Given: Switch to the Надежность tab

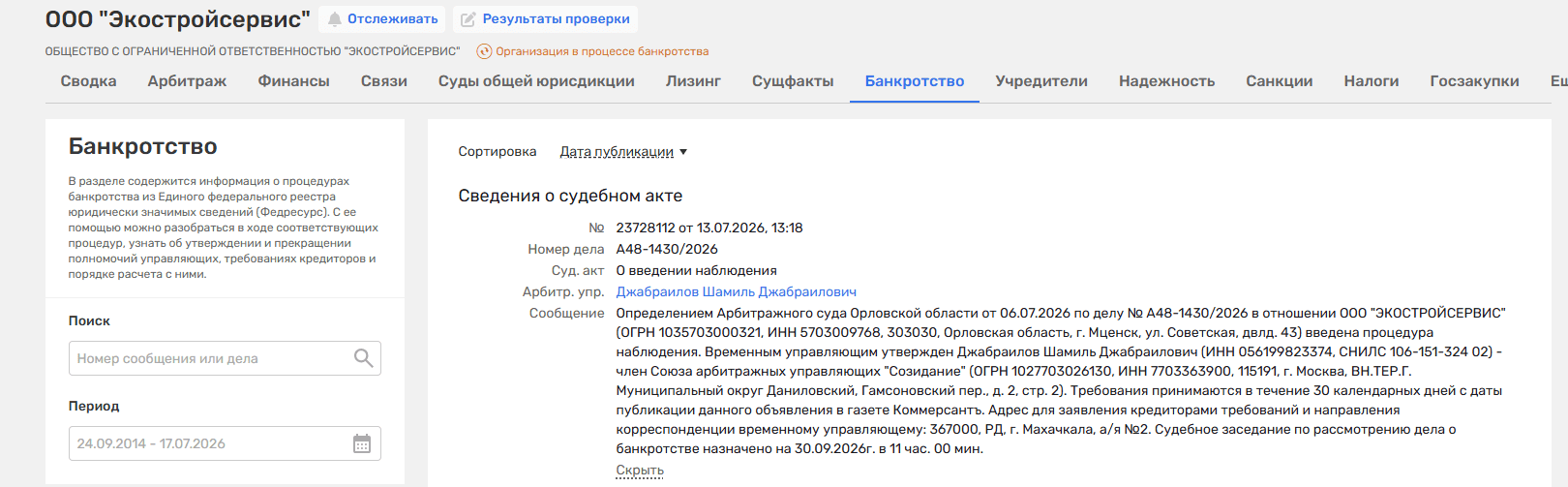Looking at the screenshot, I should click(x=1166, y=81).
